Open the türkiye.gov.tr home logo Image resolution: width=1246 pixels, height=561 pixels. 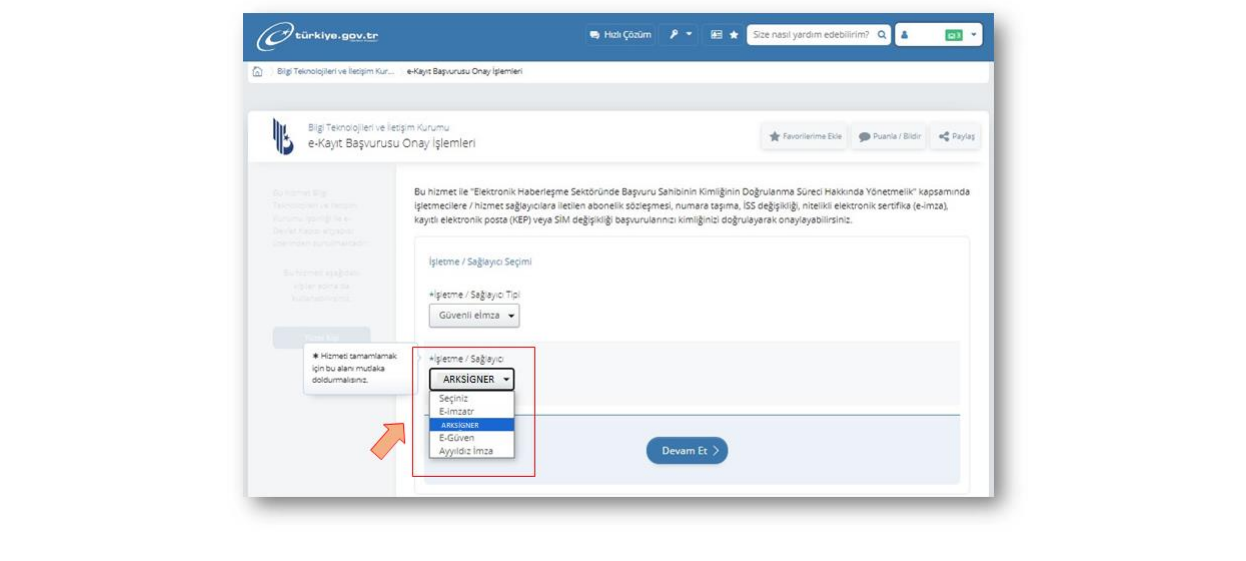[x=318, y=35]
